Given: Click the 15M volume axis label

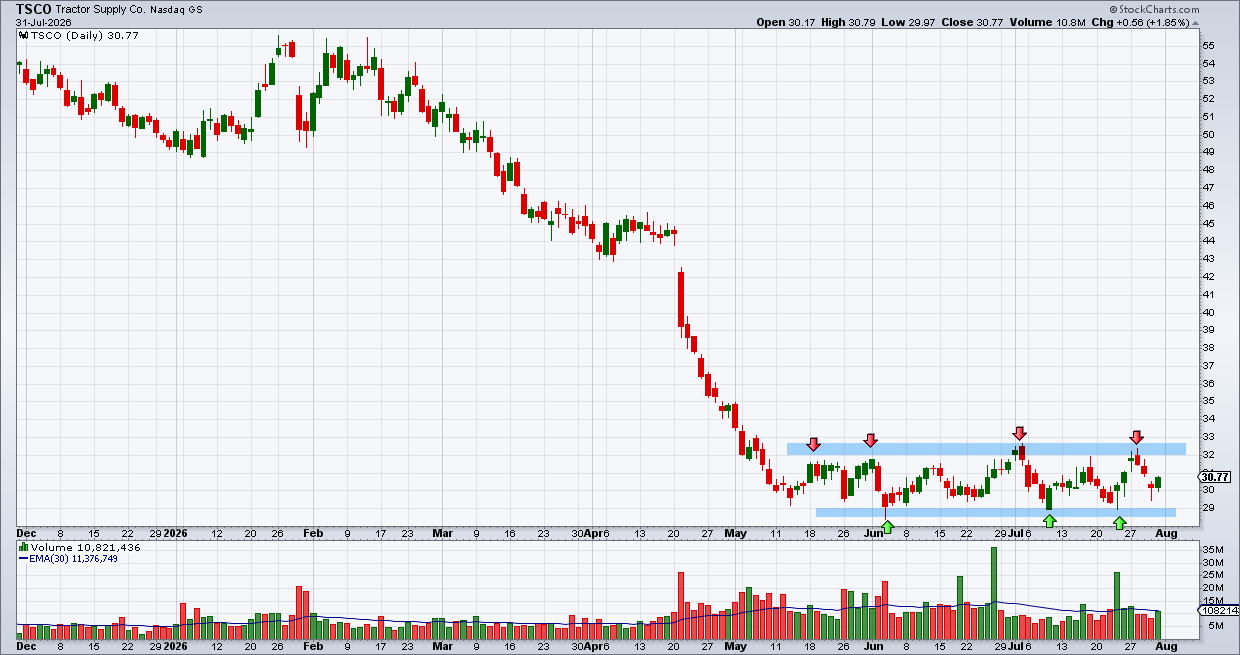Looking at the screenshot, I should pyautogui.click(x=1212, y=601).
